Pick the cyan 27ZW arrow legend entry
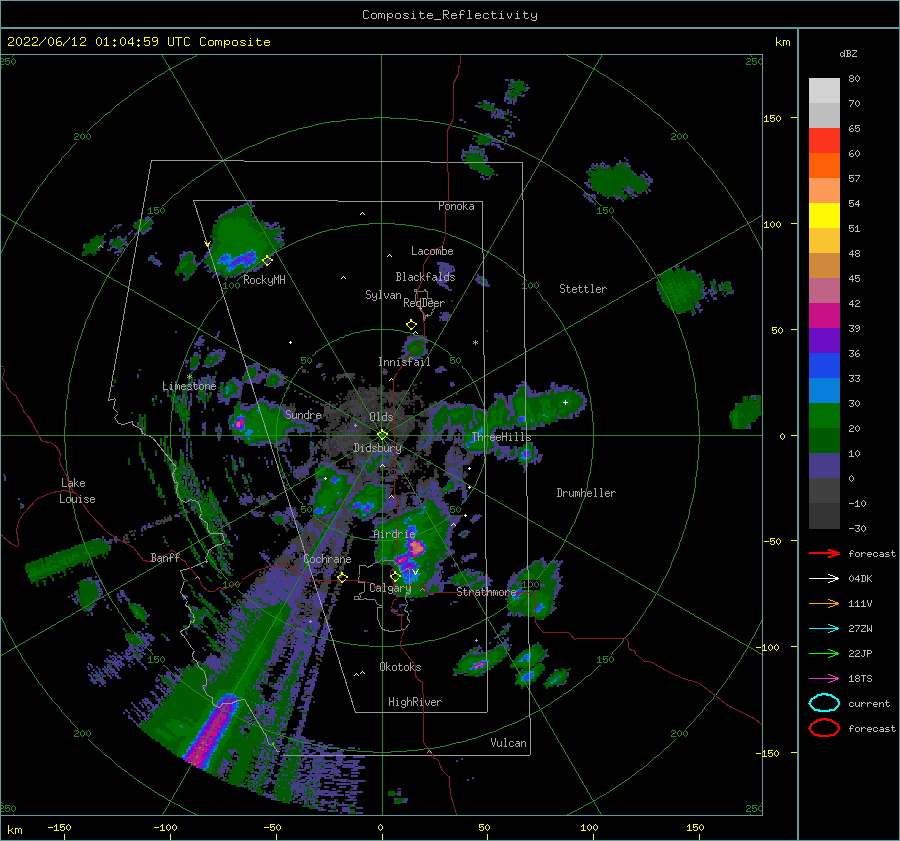 (x=824, y=629)
